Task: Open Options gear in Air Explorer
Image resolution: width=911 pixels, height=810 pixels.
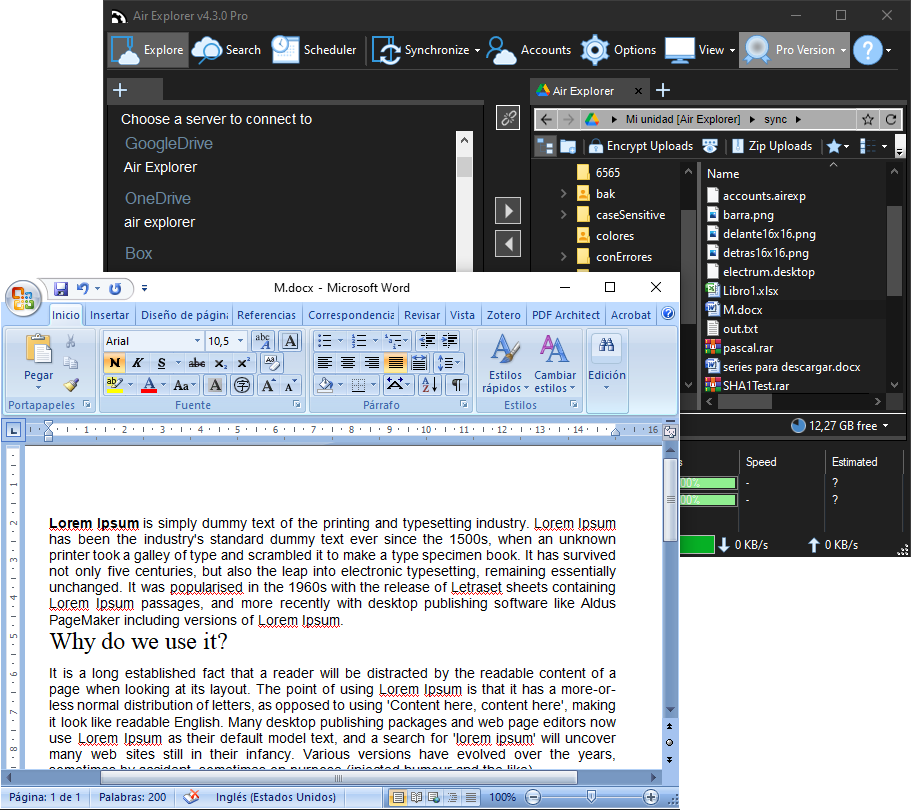Action: 619,50
